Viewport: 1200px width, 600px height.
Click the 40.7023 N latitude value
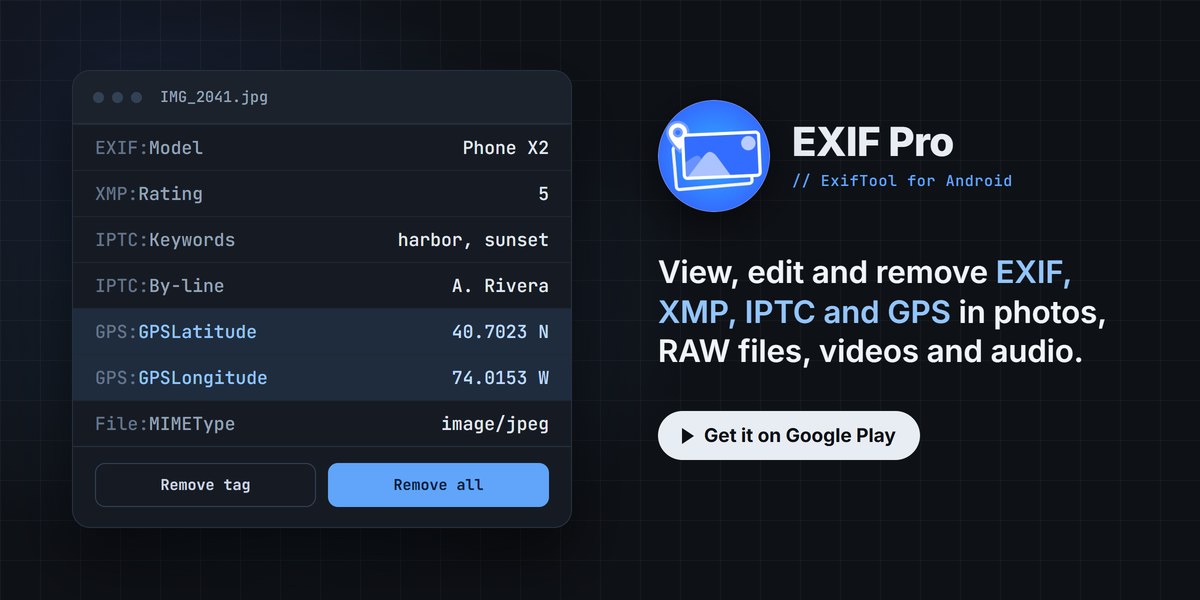pyautogui.click(x=500, y=332)
